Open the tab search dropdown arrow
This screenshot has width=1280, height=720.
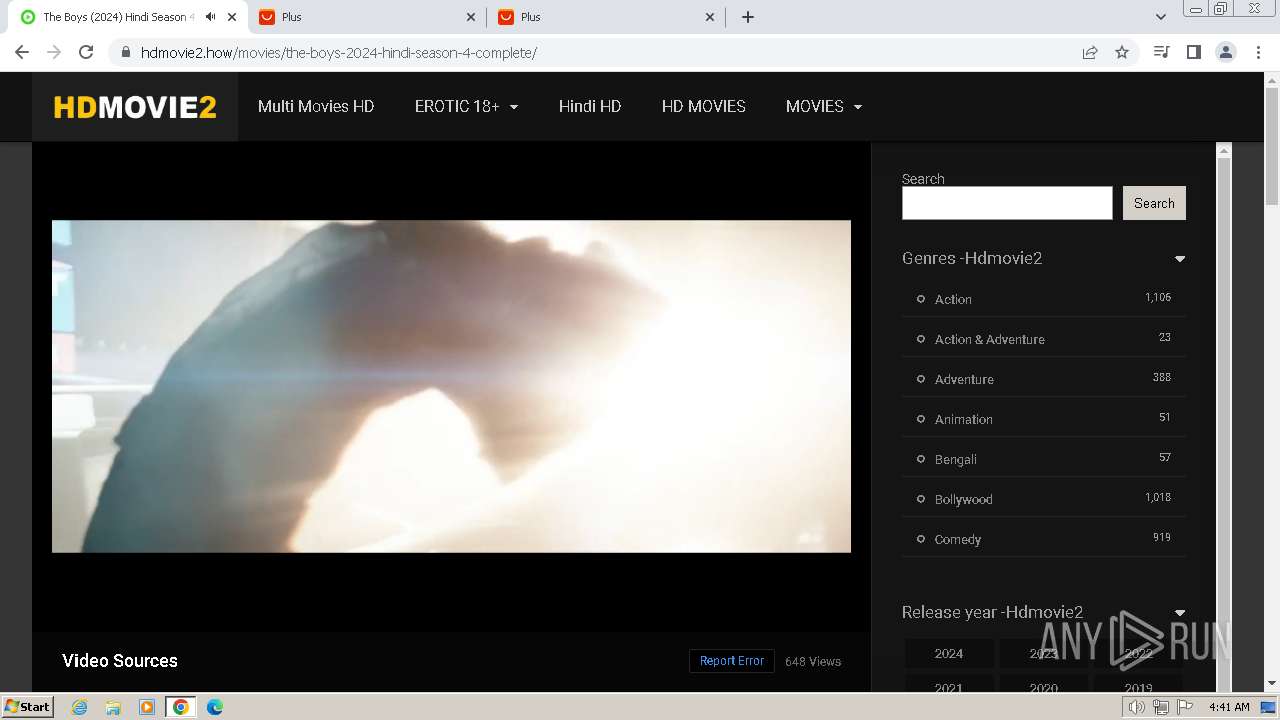[1161, 17]
